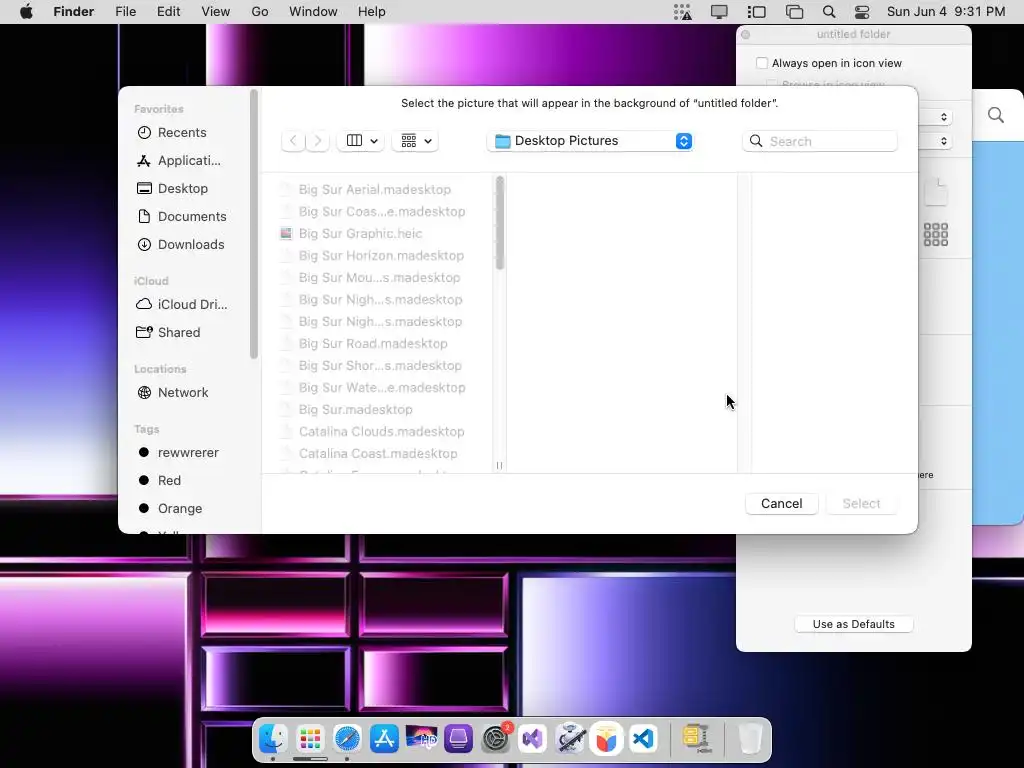The image size is (1024, 768).
Task: Go forward with the right chevron button
Action: [317, 141]
